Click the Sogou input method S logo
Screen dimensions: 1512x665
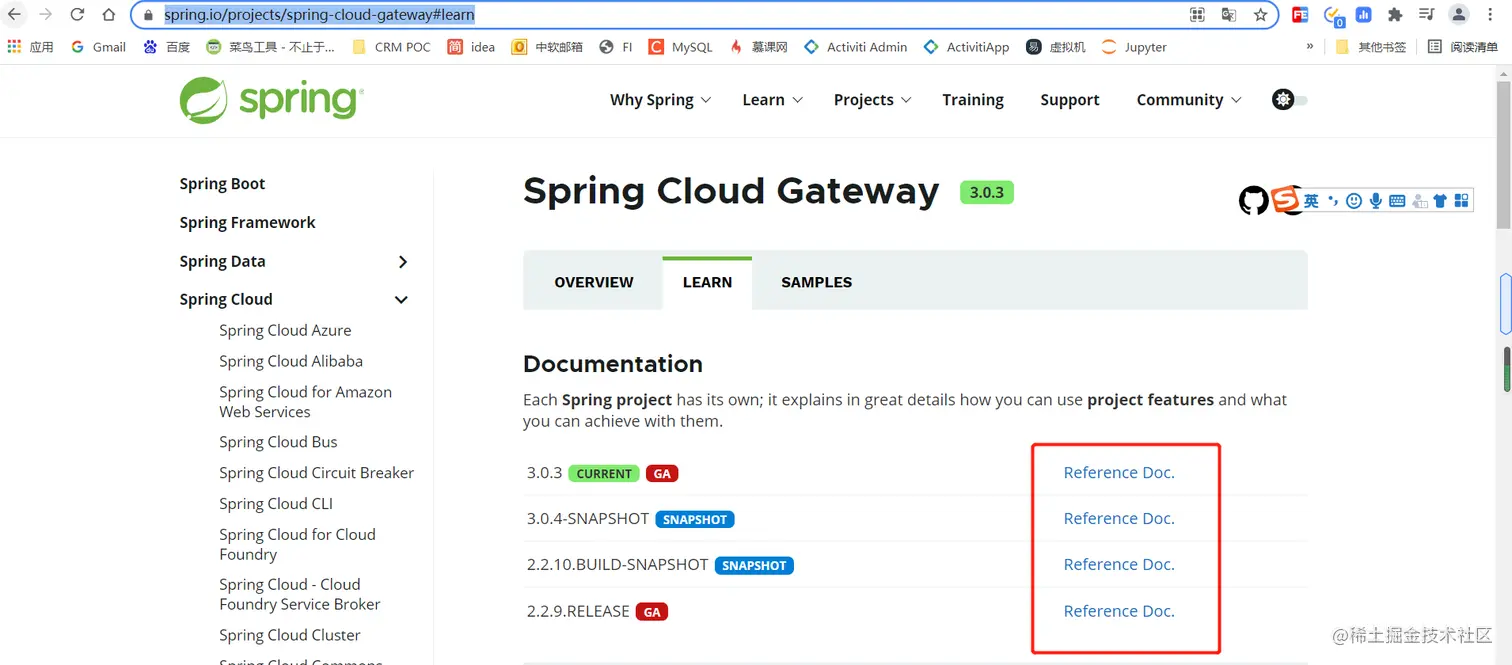coord(1285,200)
